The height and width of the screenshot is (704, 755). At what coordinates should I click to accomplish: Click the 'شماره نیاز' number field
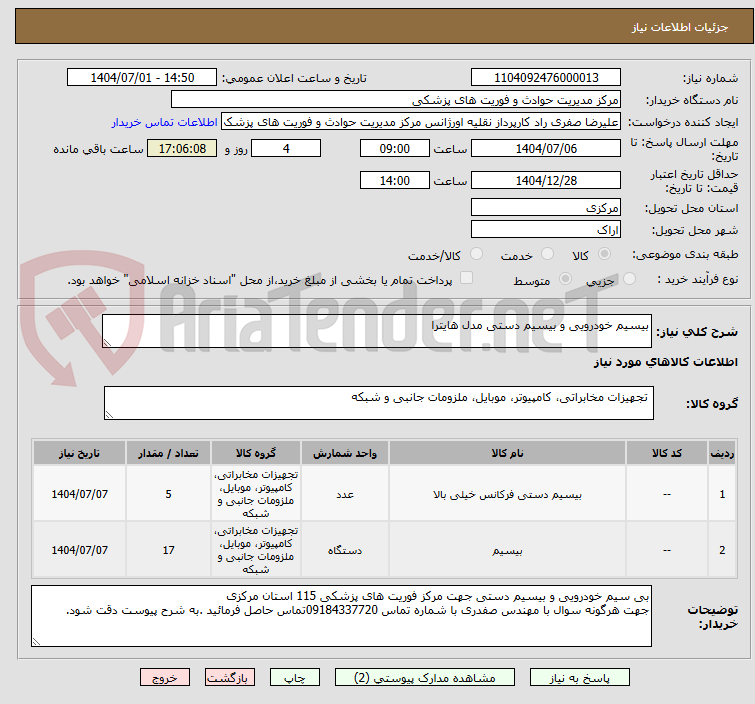pos(545,78)
